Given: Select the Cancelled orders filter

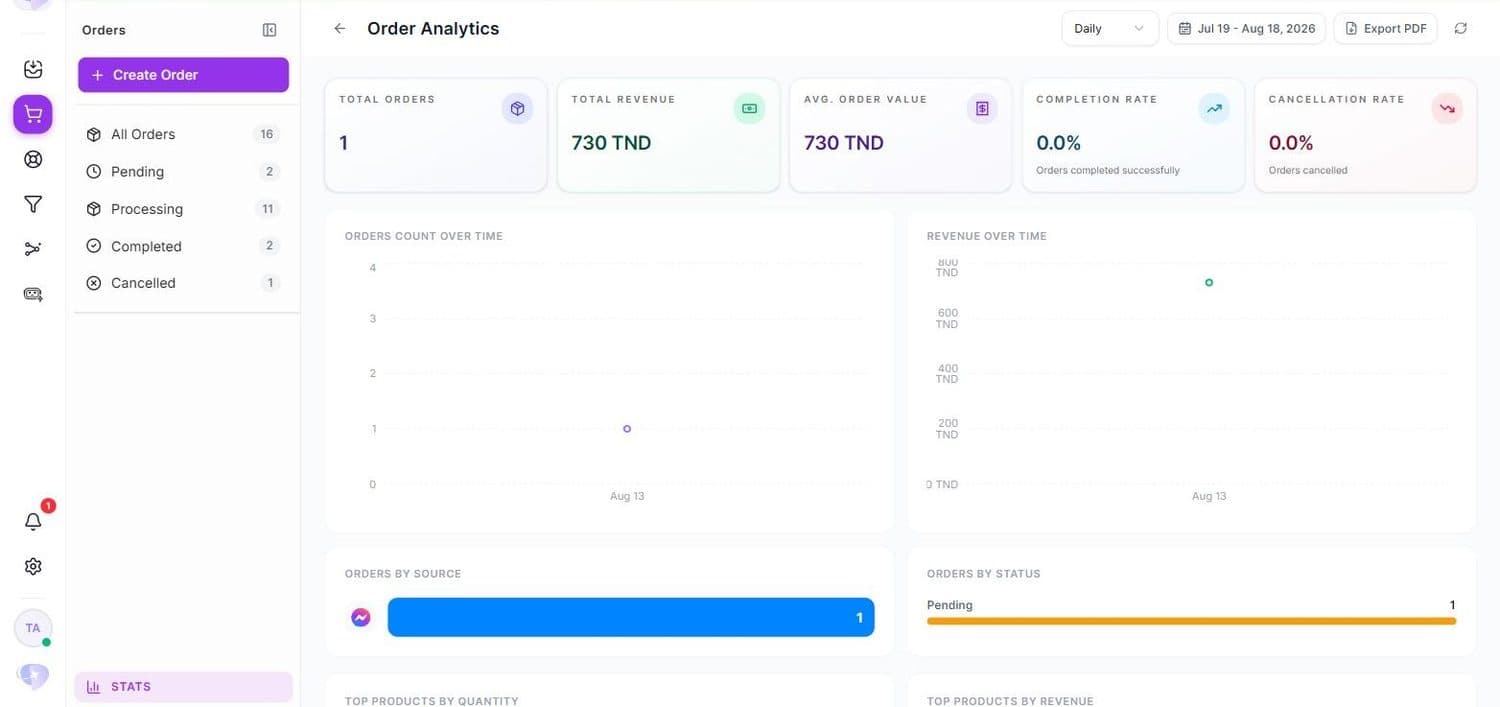Looking at the screenshot, I should pos(183,283).
